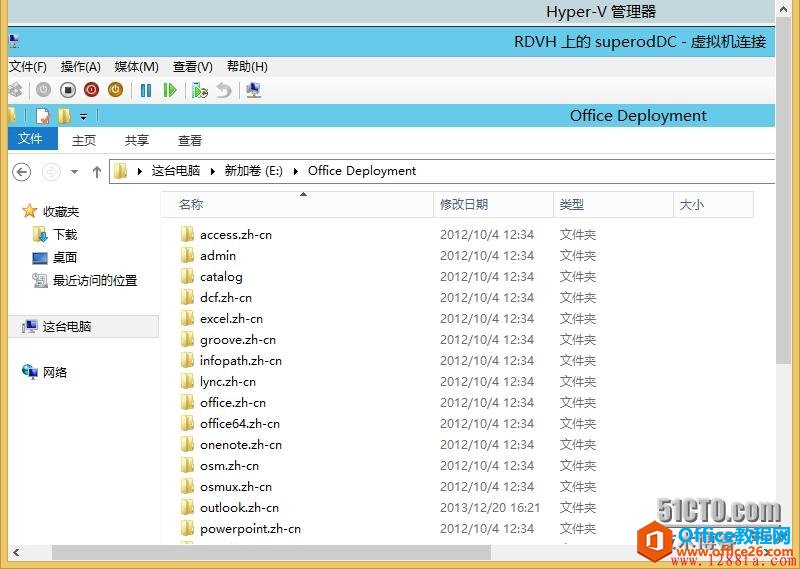Open the quick access toolbar customize dropdown
This screenshot has height=569, width=800.
point(83,117)
